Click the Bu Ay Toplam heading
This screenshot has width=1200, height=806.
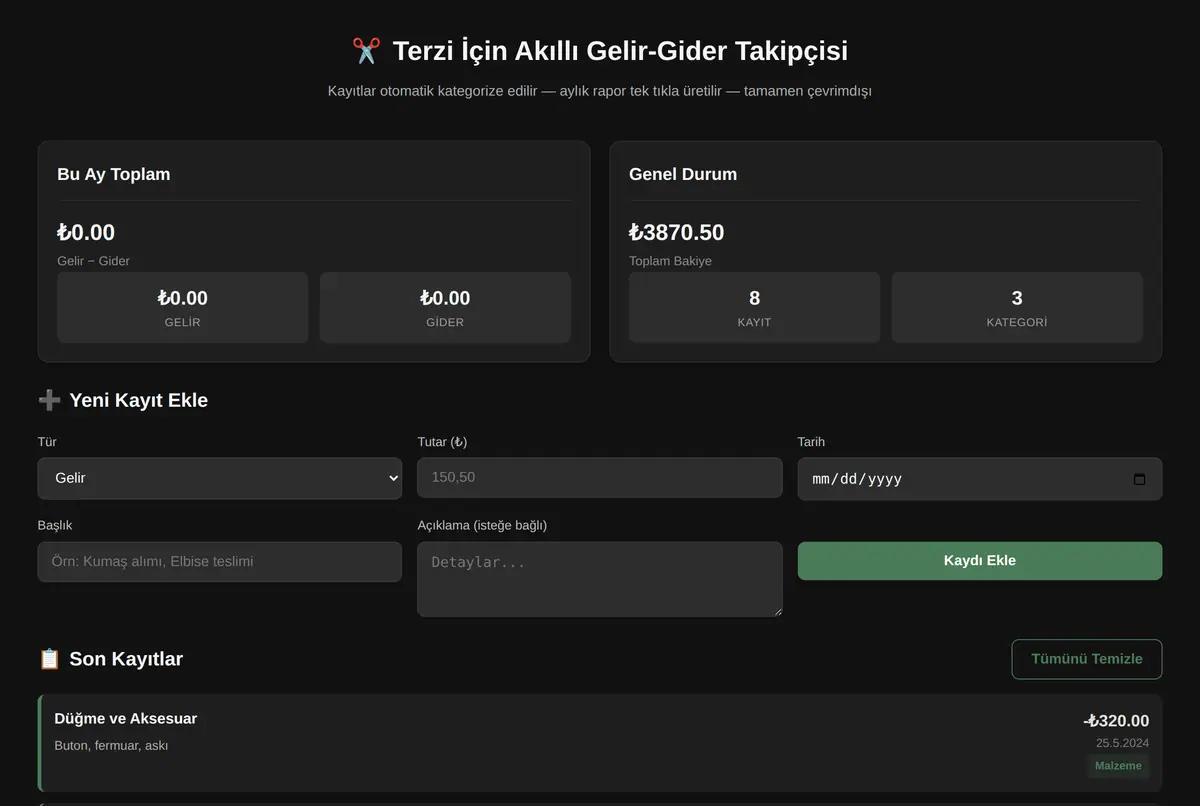pyautogui.click(x=114, y=174)
